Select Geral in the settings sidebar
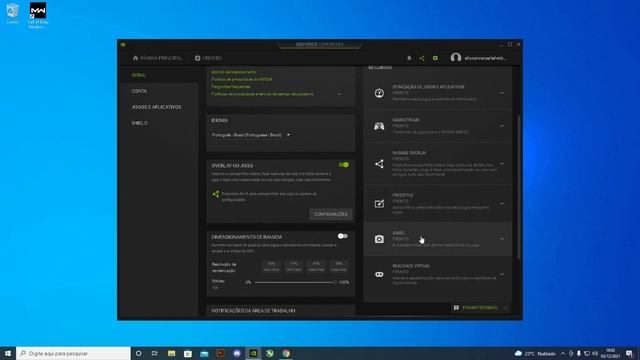640x360 pixels. [x=139, y=75]
